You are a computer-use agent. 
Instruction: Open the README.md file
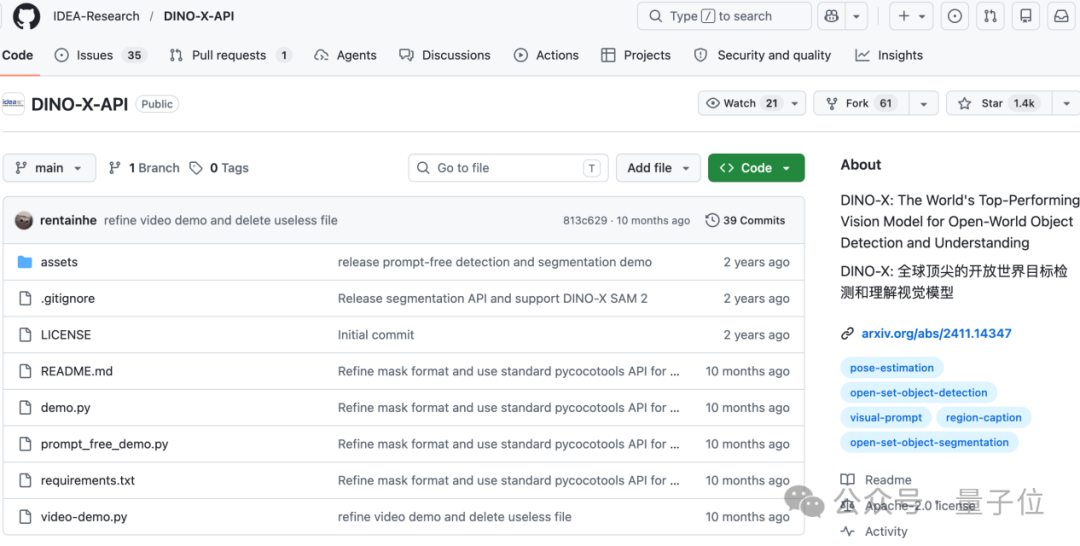[76, 372]
